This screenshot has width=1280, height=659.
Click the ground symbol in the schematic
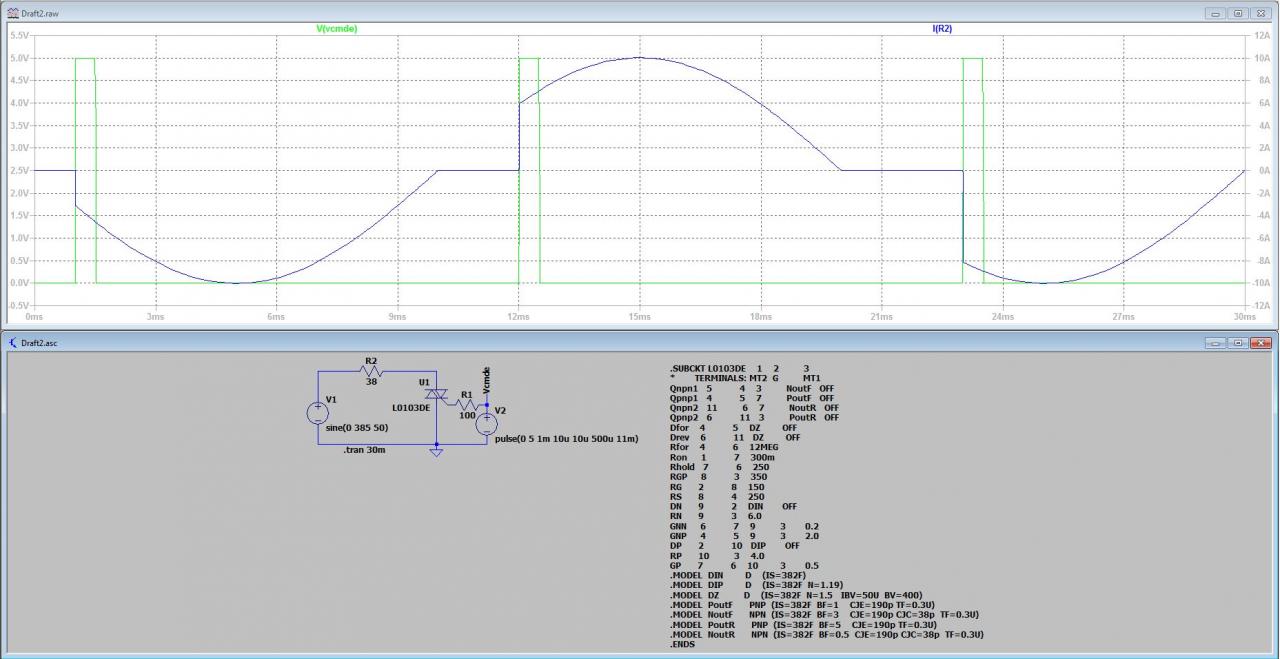pos(436,452)
